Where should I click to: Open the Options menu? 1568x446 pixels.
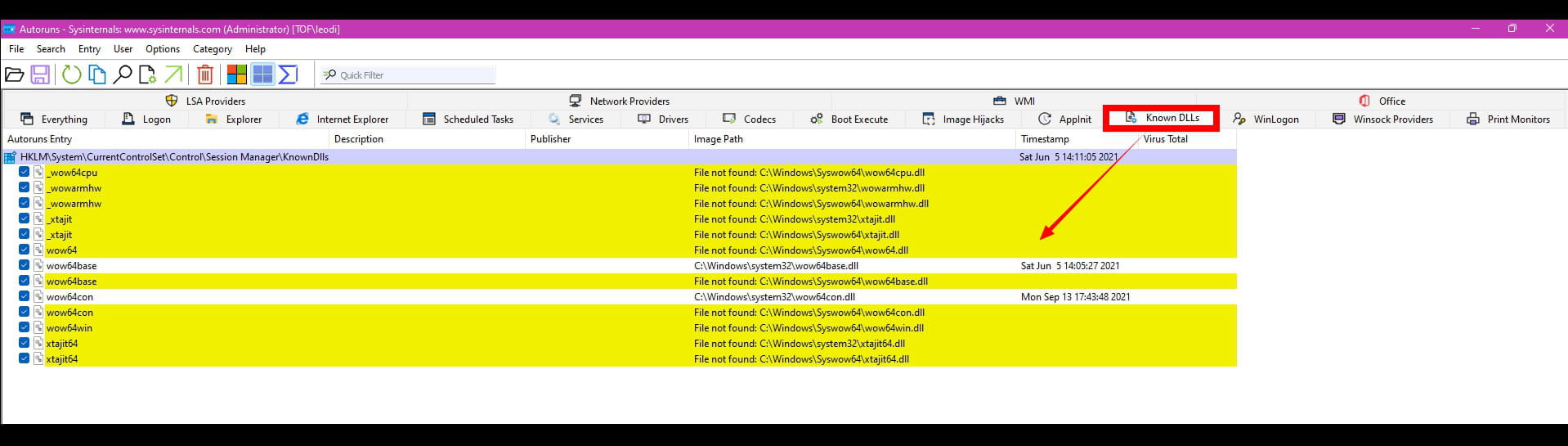pos(163,49)
